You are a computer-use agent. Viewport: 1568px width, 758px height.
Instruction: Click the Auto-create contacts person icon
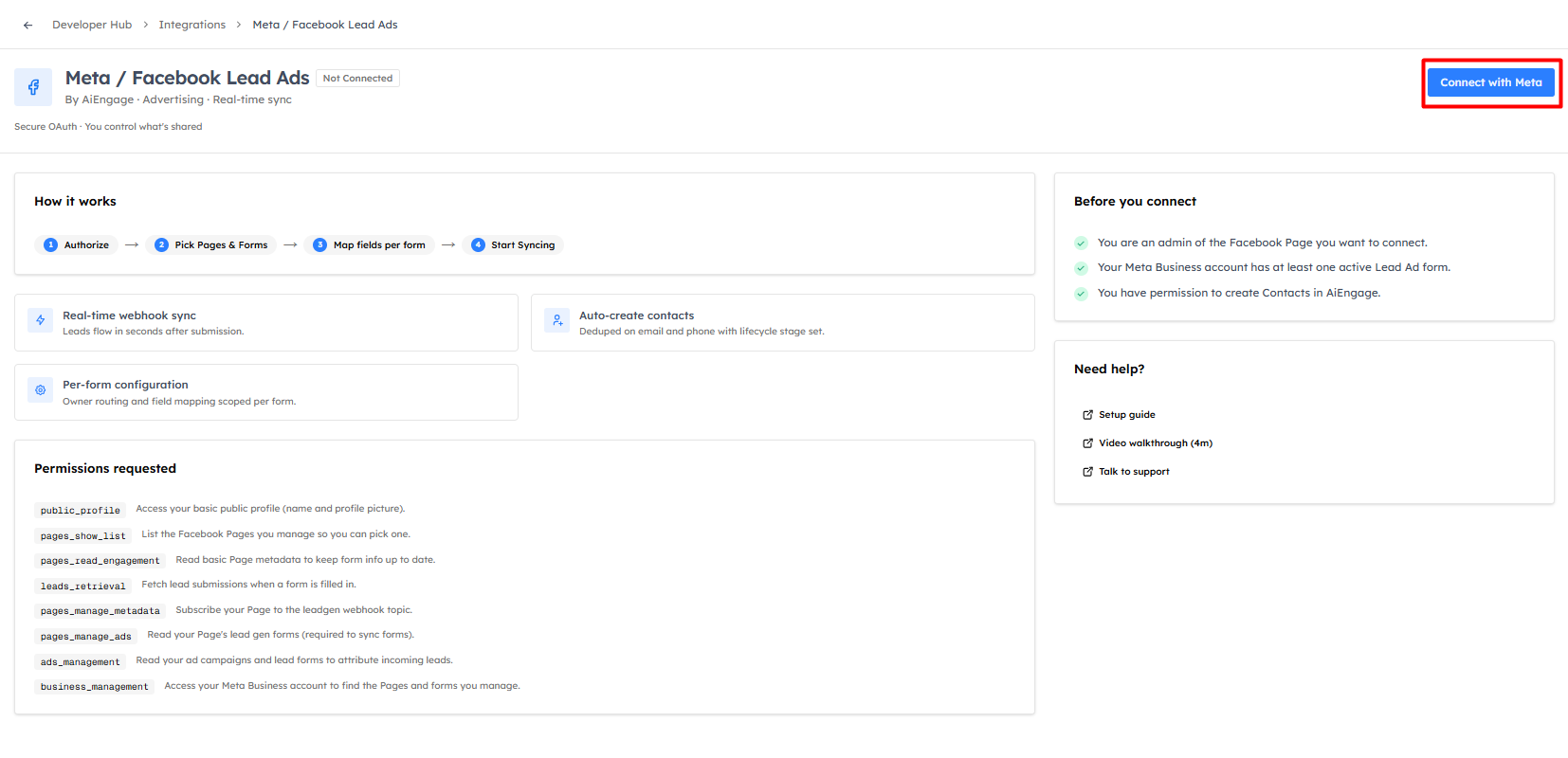click(x=557, y=320)
